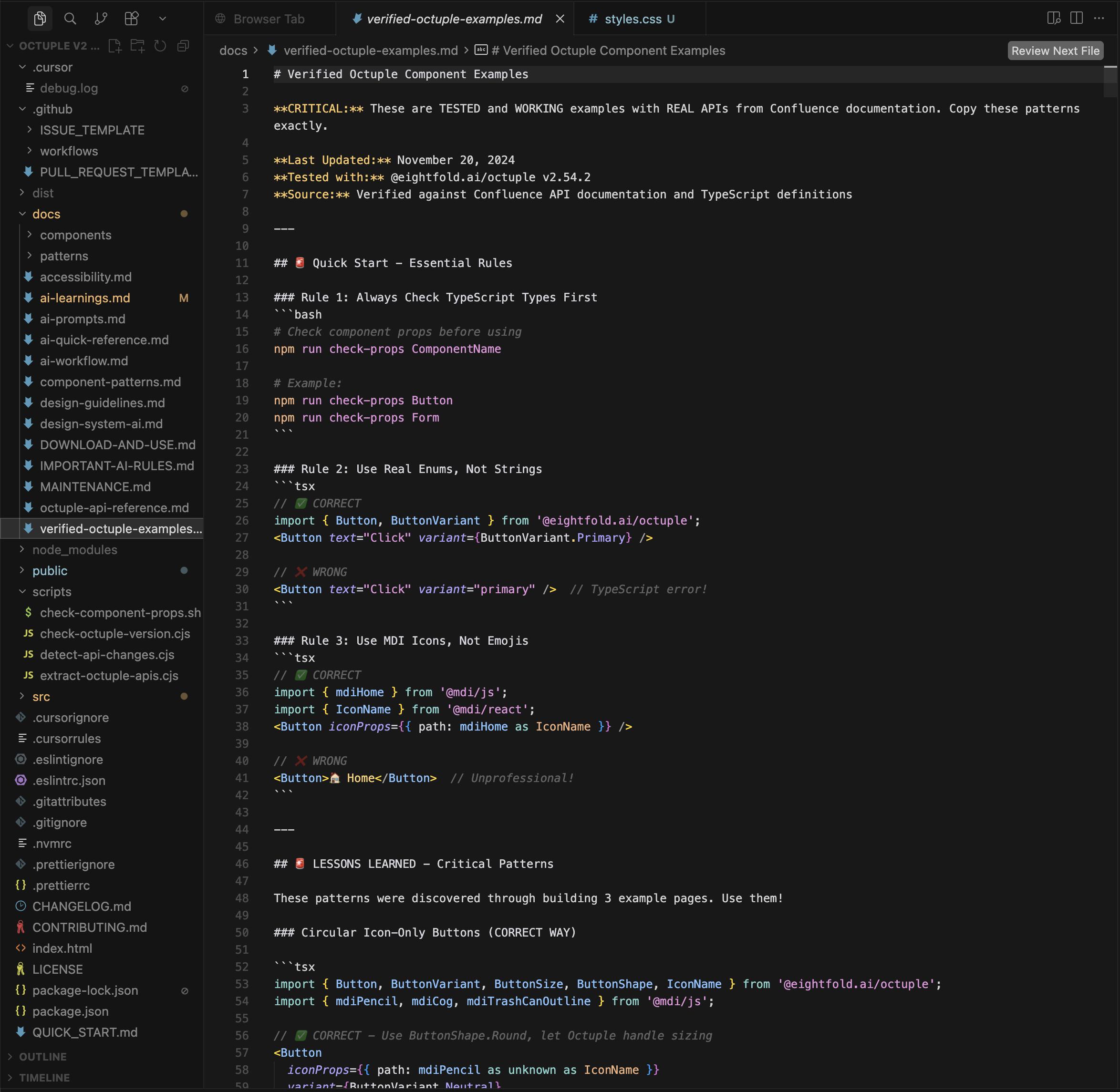
Task: Open the editor more actions menu
Action: point(1099,18)
